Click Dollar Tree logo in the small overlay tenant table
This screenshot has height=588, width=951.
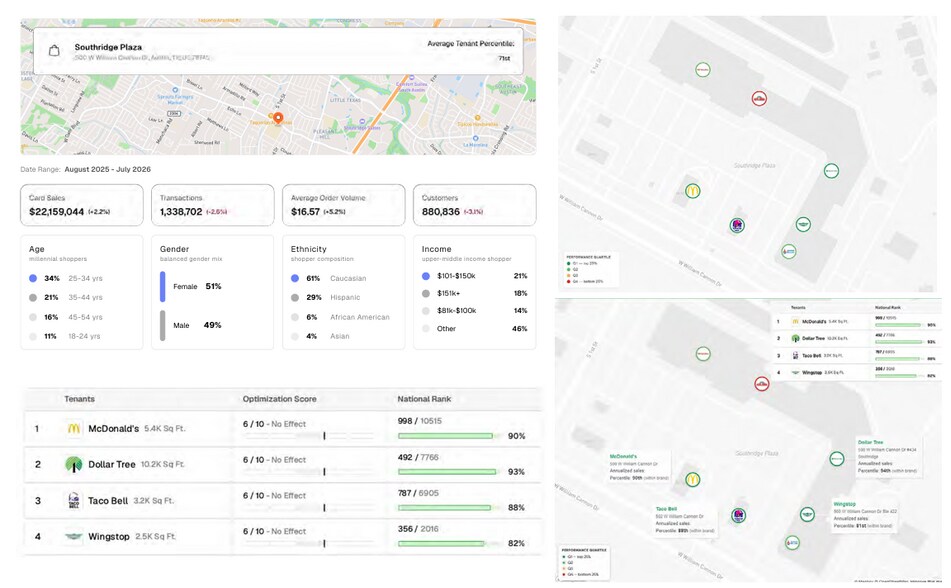(795, 339)
